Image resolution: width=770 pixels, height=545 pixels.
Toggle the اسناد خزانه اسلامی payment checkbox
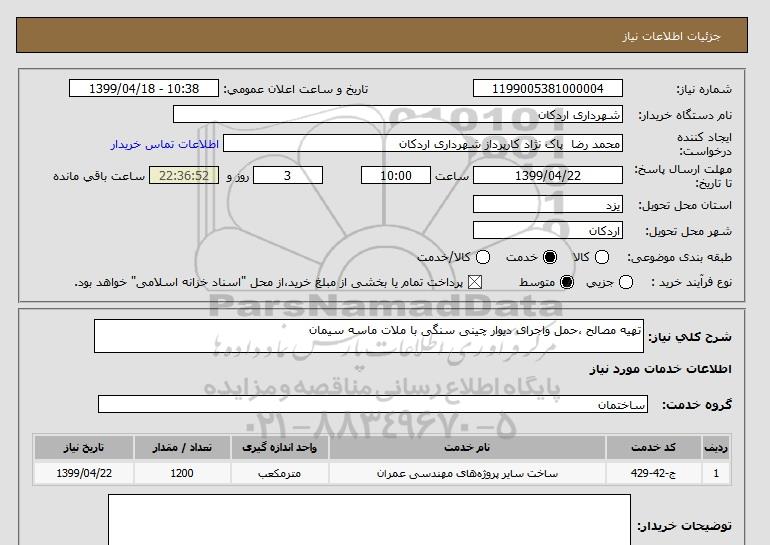(x=474, y=282)
